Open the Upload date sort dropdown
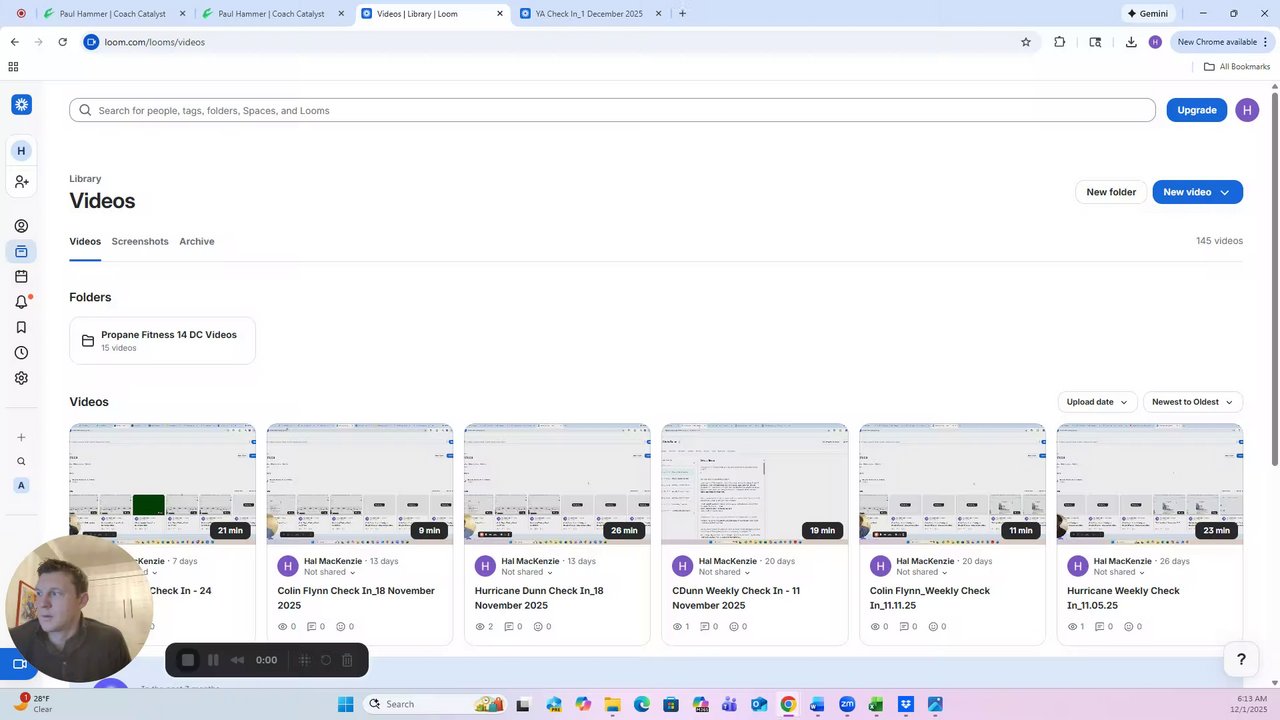 pyautogui.click(x=1097, y=402)
